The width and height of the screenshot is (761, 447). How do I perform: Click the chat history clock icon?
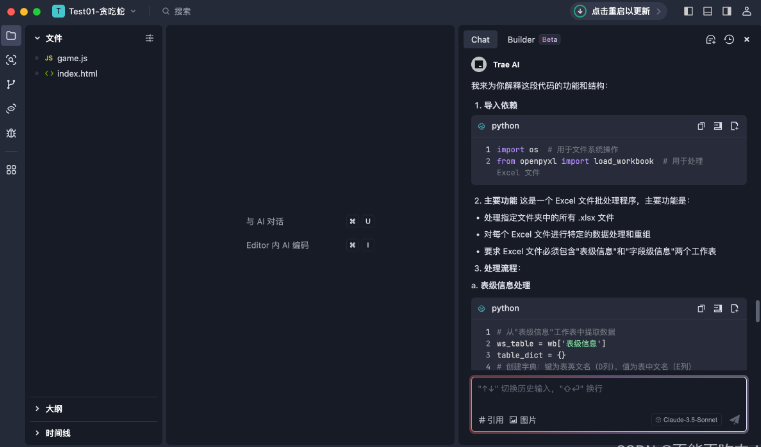[x=729, y=40]
